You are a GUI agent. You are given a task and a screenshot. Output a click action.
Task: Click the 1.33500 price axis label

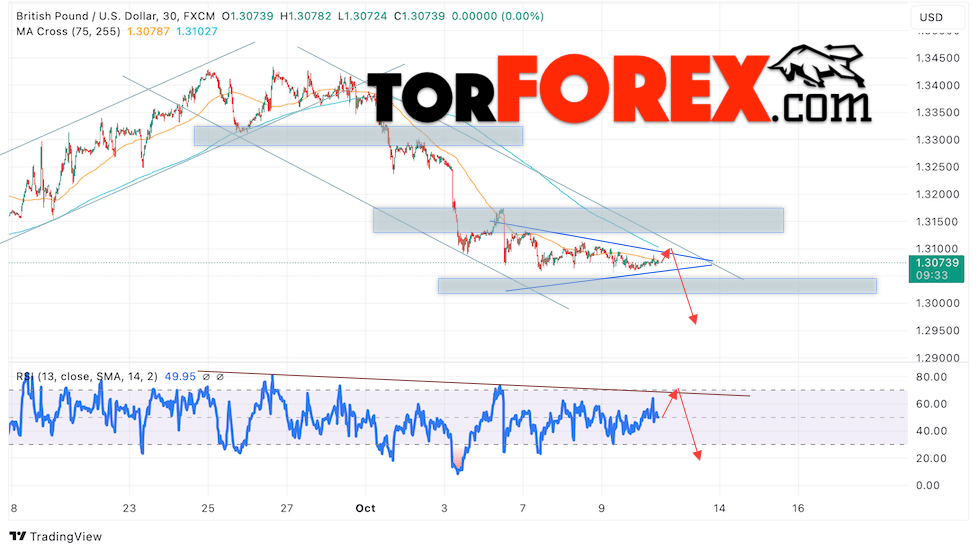937,113
